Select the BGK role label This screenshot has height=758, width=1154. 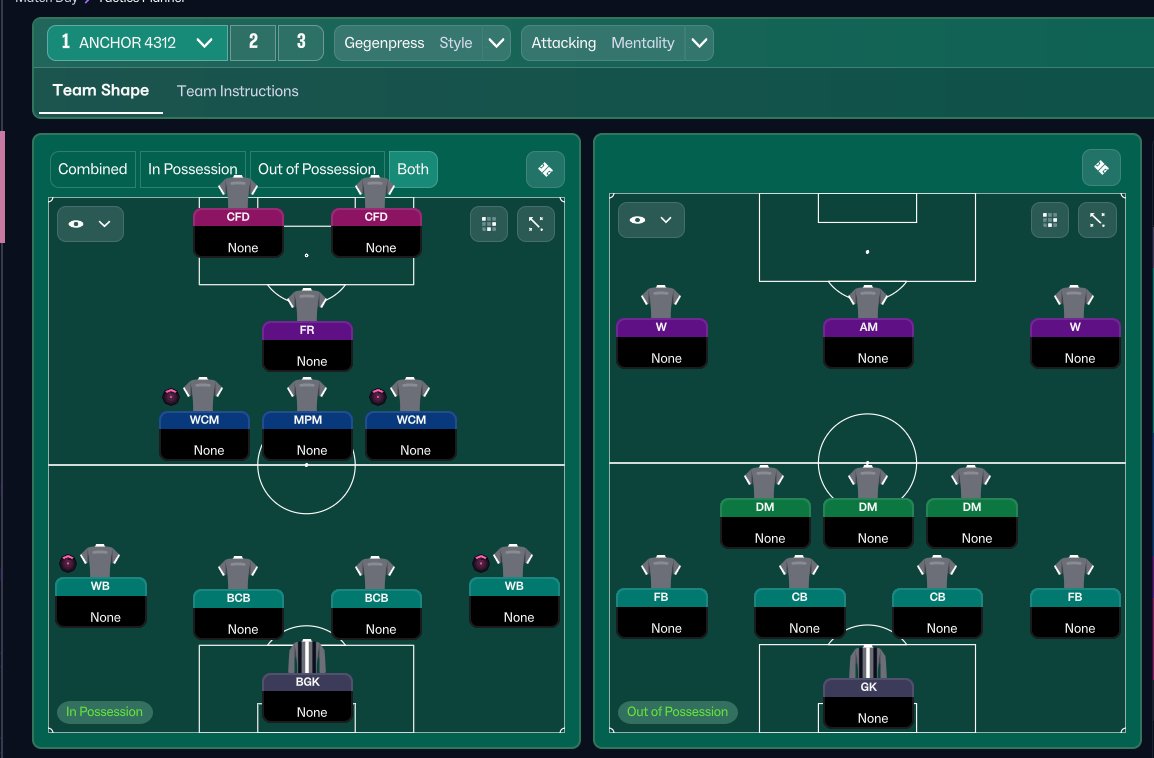pyautogui.click(x=308, y=682)
